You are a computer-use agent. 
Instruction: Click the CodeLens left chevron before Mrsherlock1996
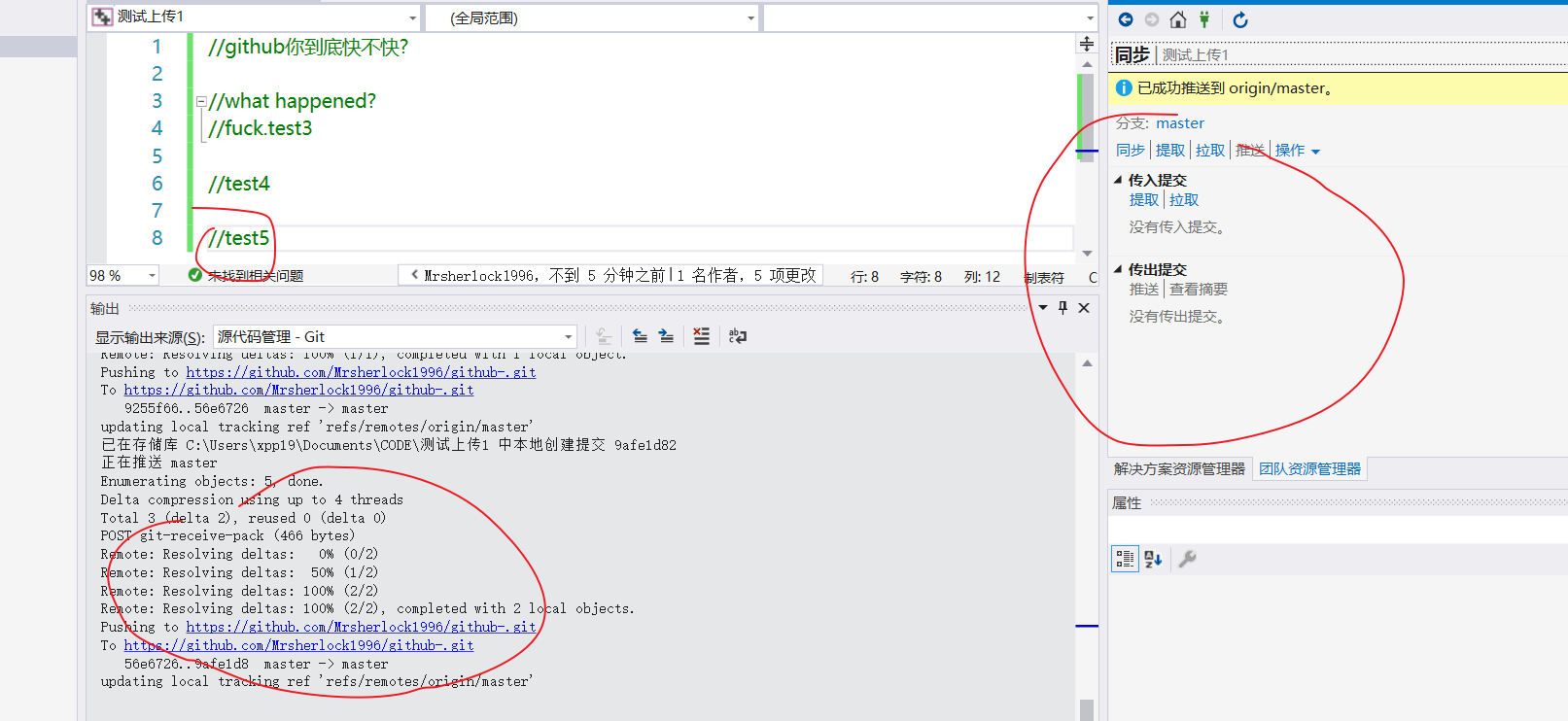click(415, 275)
